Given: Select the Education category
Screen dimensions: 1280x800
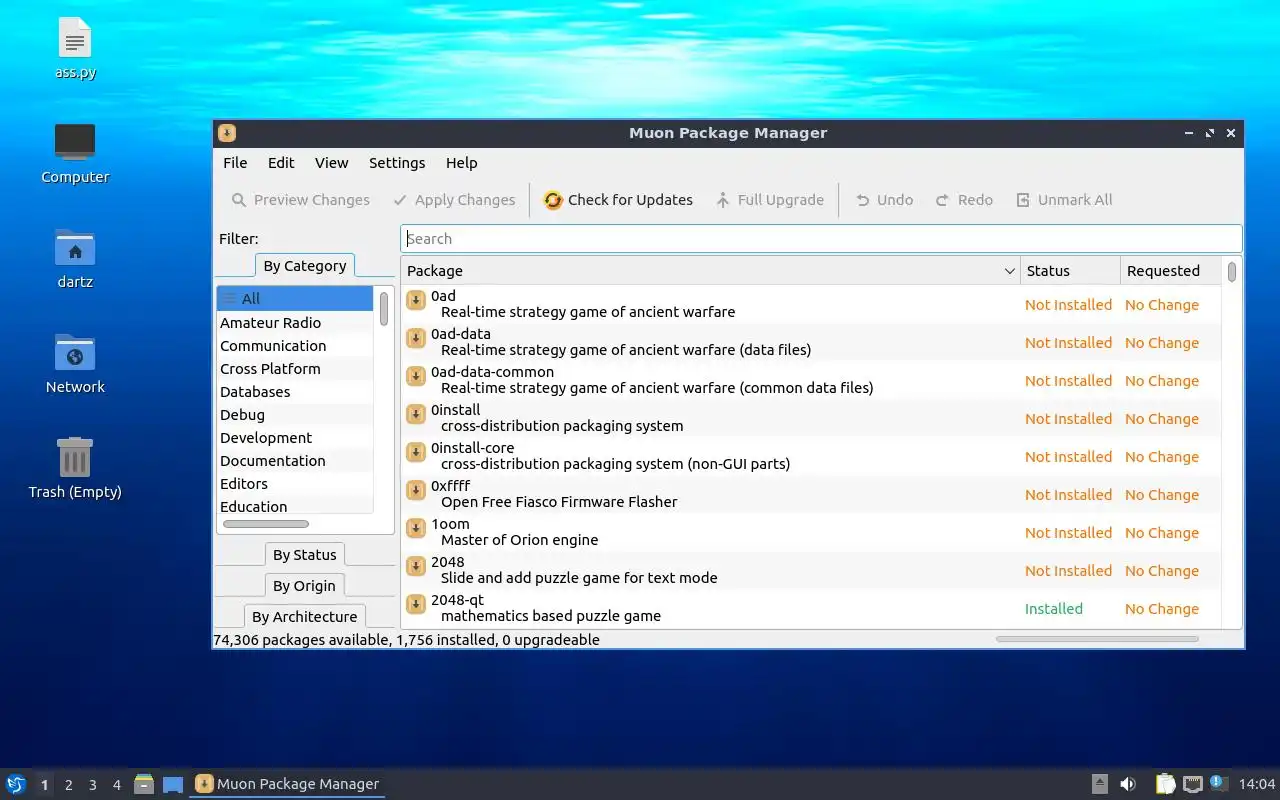Looking at the screenshot, I should 295,507.
